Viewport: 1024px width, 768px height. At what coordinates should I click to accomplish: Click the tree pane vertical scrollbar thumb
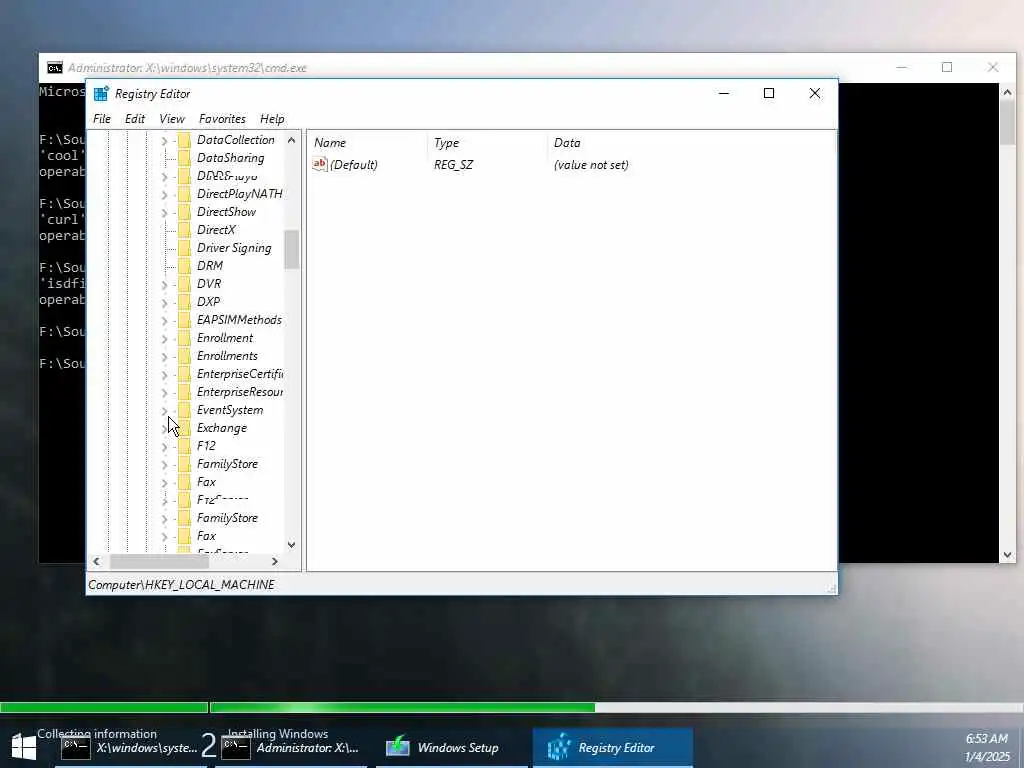tap(291, 249)
